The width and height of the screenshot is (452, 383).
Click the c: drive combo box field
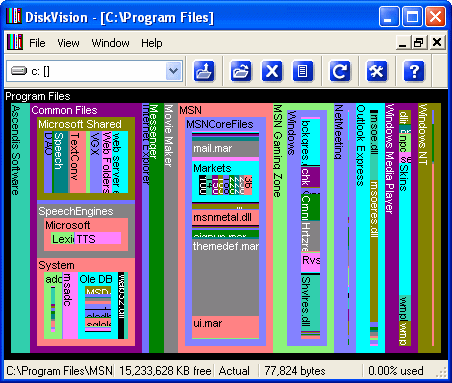click(94, 71)
